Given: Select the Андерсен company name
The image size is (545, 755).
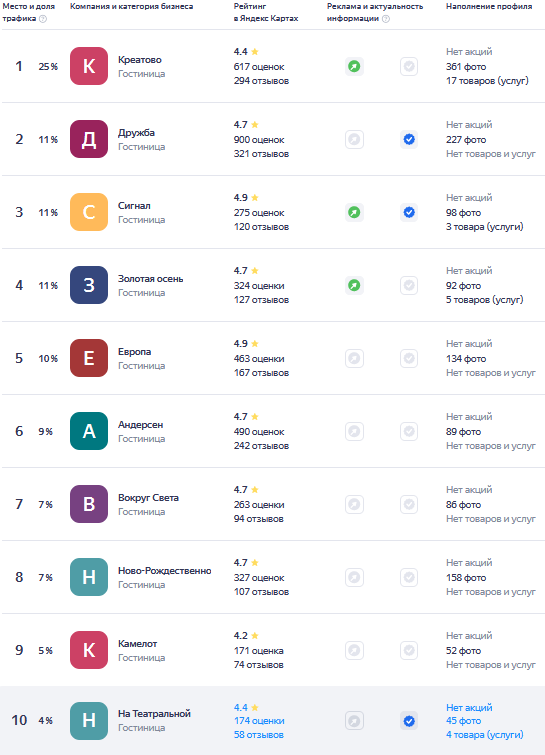Looking at the screenshot, I should point(141,425).
